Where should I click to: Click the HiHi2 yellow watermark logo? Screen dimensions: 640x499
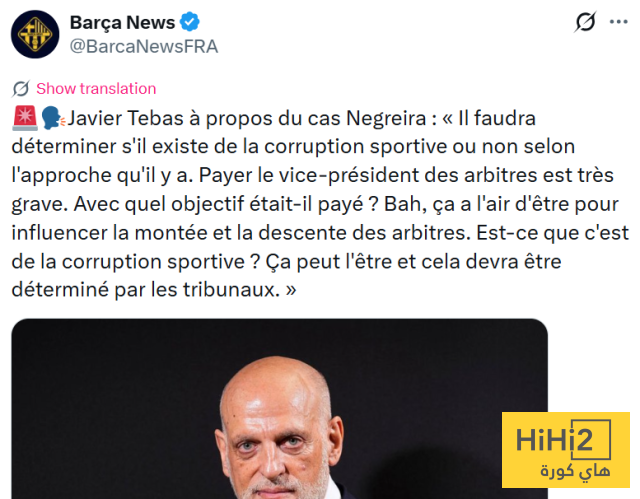pyautogui.click(x=566, y=450)
